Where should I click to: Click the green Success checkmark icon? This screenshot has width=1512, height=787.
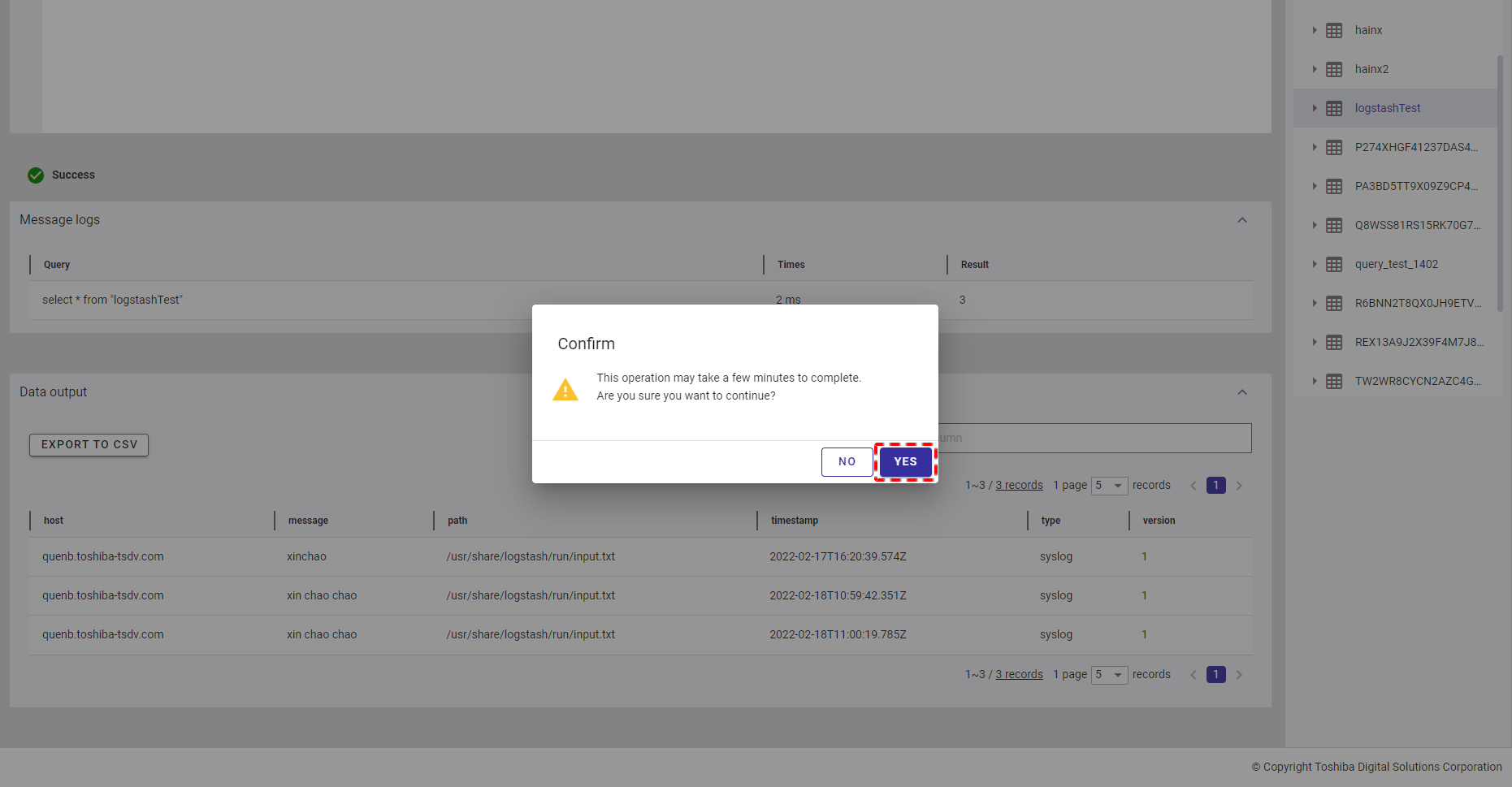(x=36, y=175)
